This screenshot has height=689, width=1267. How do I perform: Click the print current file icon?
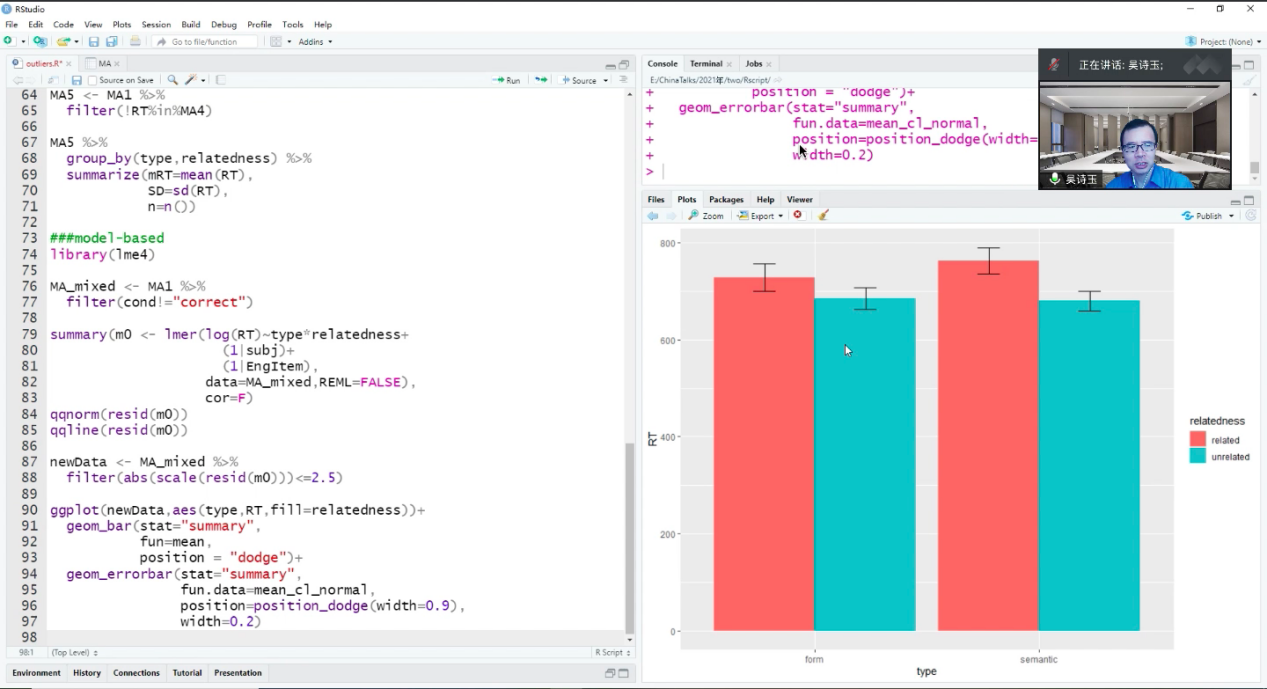(135, 42)
